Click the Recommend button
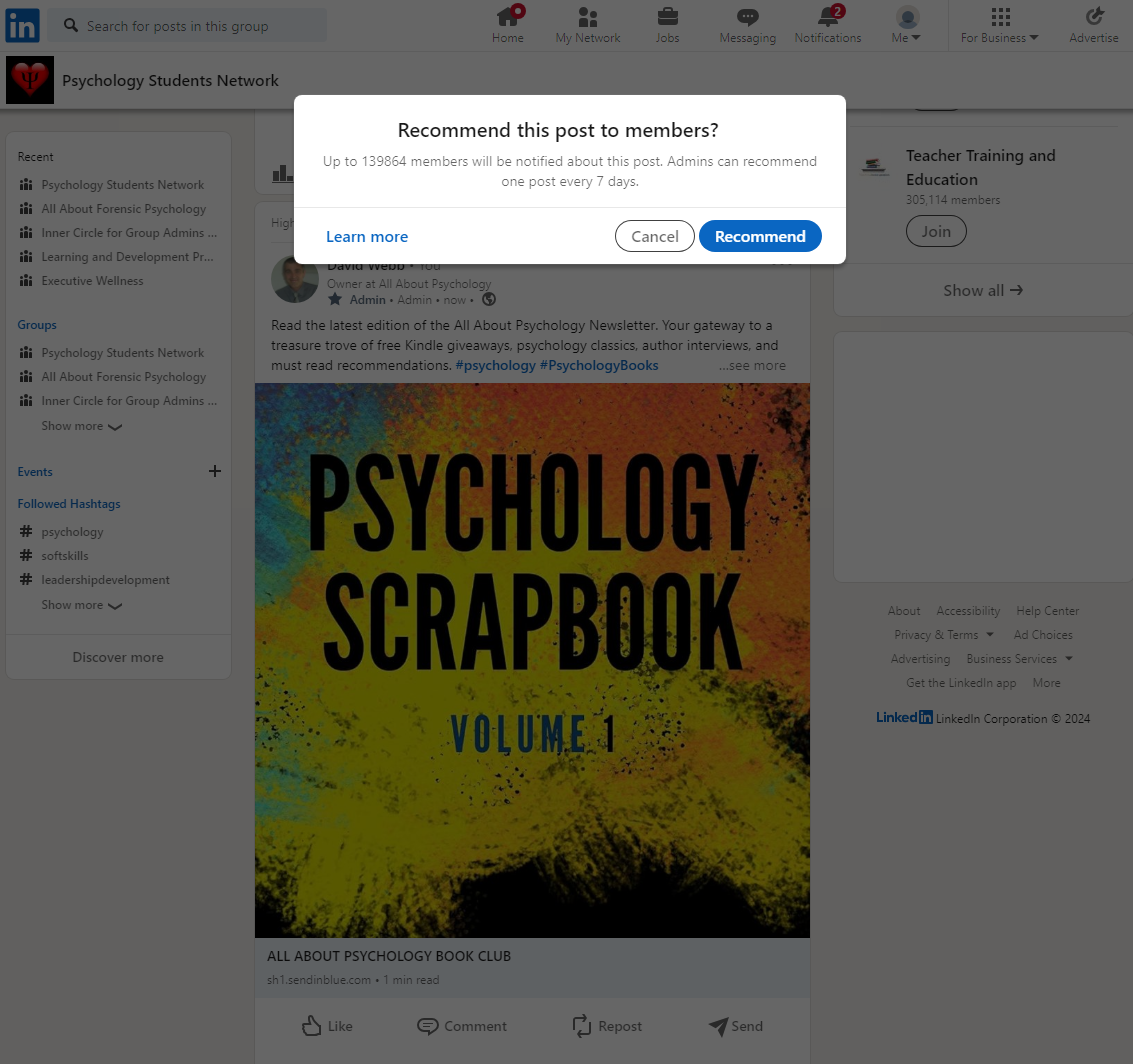The image size is (1133, 1064). pyautogui.click(x=760, y=236)
